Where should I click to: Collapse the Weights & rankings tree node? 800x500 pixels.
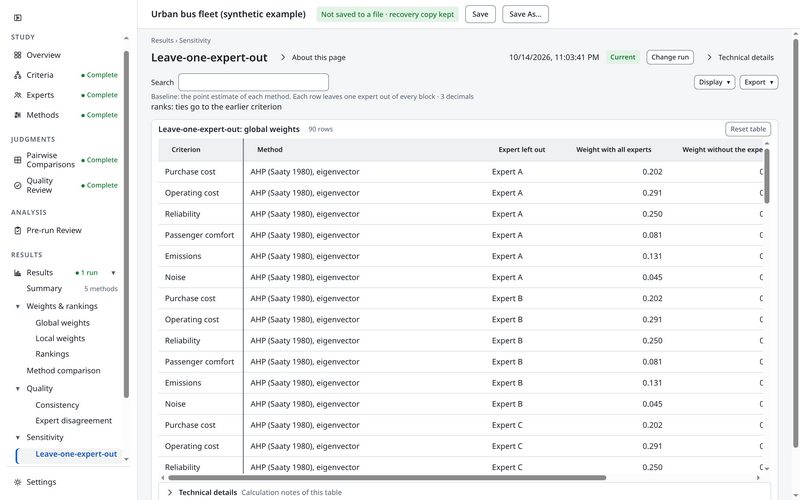coord(17,306)
